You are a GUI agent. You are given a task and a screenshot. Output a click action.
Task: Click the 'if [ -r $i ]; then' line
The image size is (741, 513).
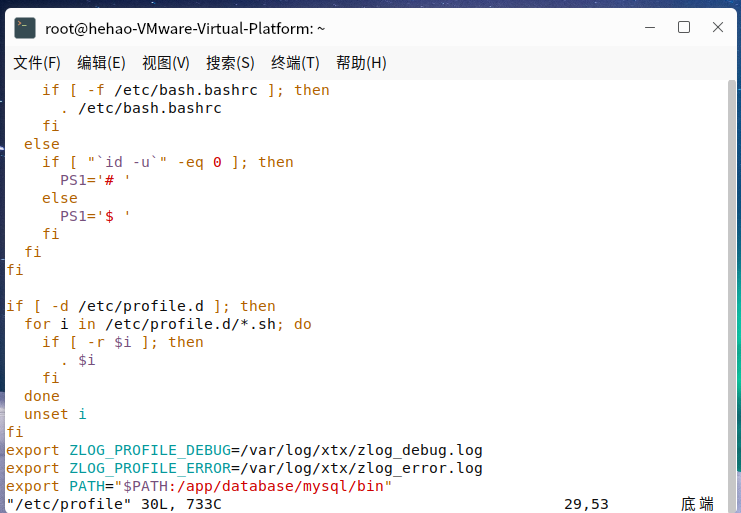123,342
